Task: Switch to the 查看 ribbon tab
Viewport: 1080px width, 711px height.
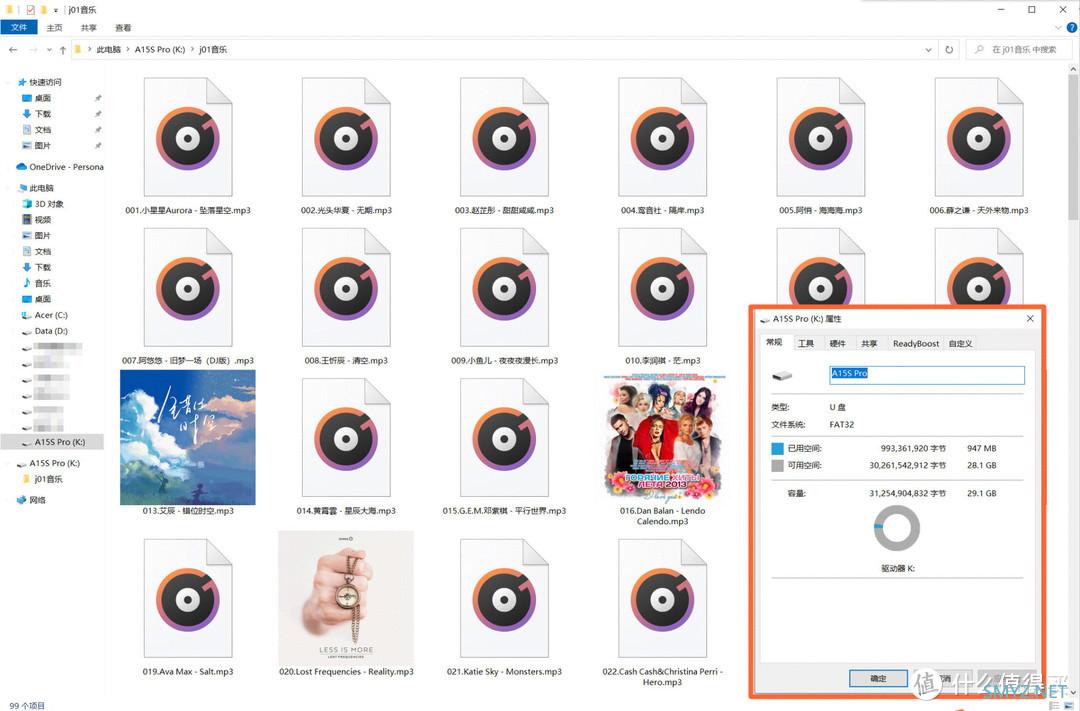Action: point(123,28)
